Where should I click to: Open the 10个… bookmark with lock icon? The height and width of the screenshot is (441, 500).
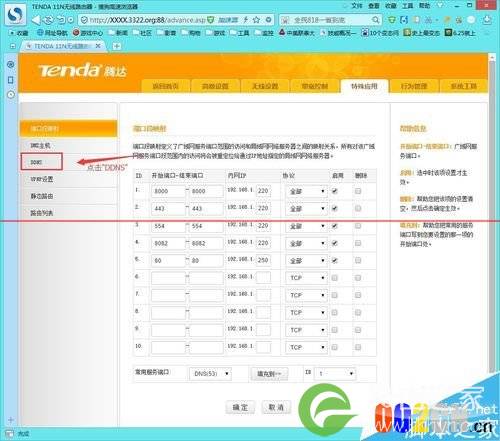click(x=380, y=33)
